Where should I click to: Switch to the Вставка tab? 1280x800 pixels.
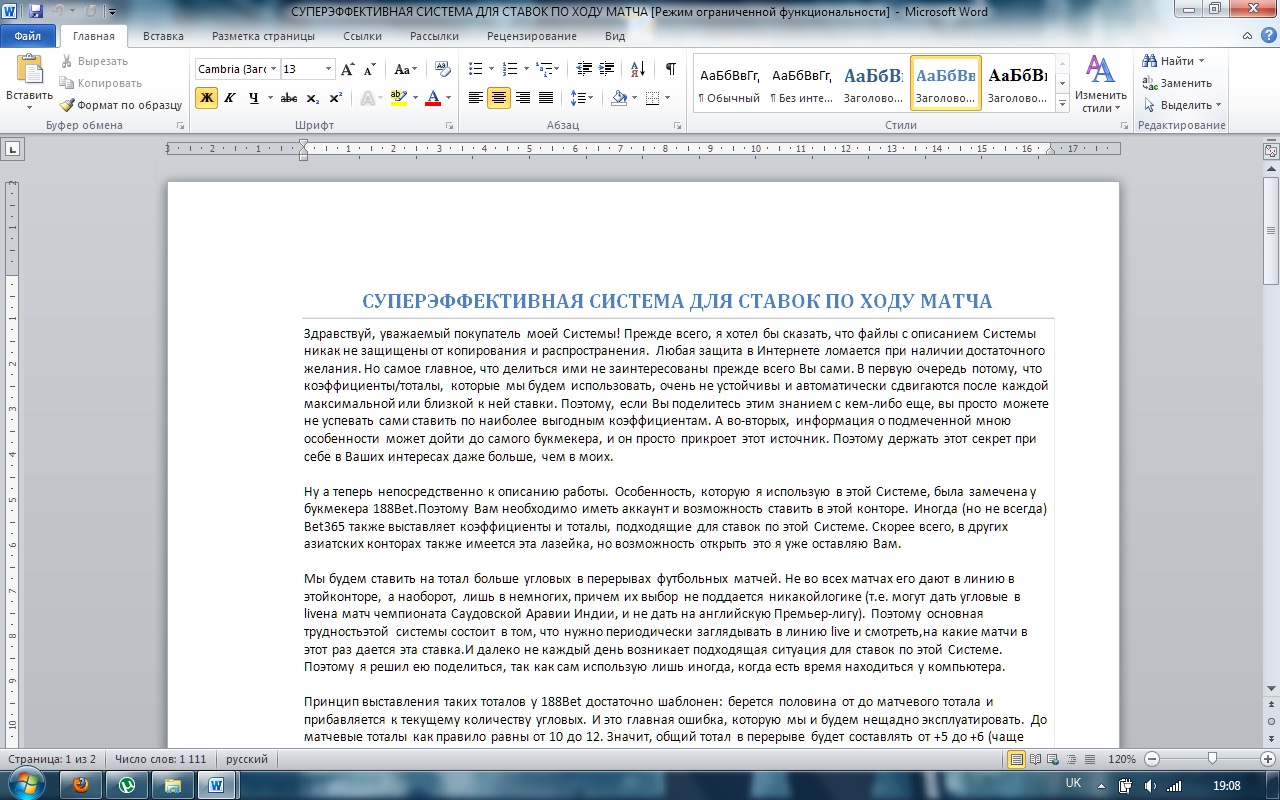click(x=163, y=36)
